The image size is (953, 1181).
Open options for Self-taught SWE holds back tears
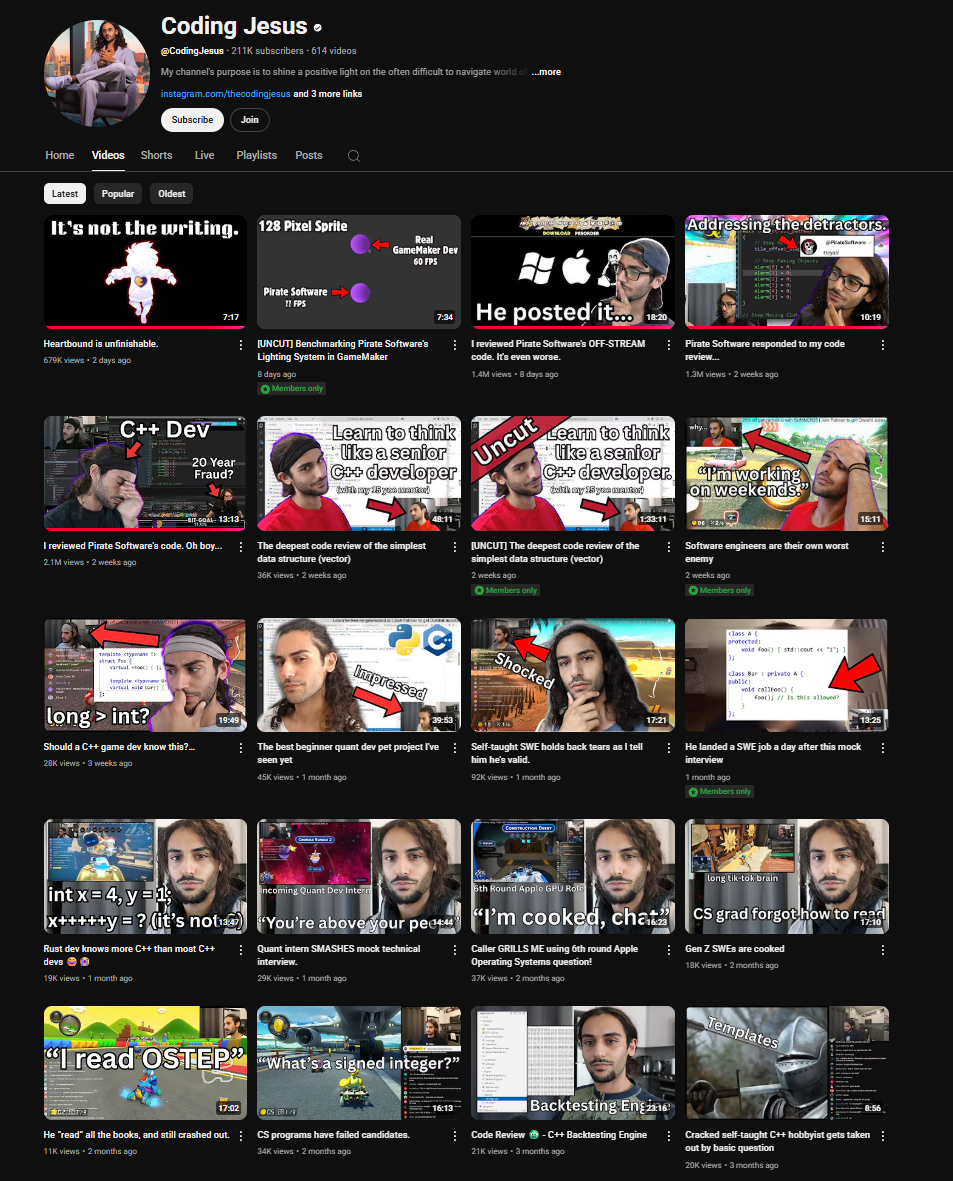pyautogui.click(x=669, y=748)
